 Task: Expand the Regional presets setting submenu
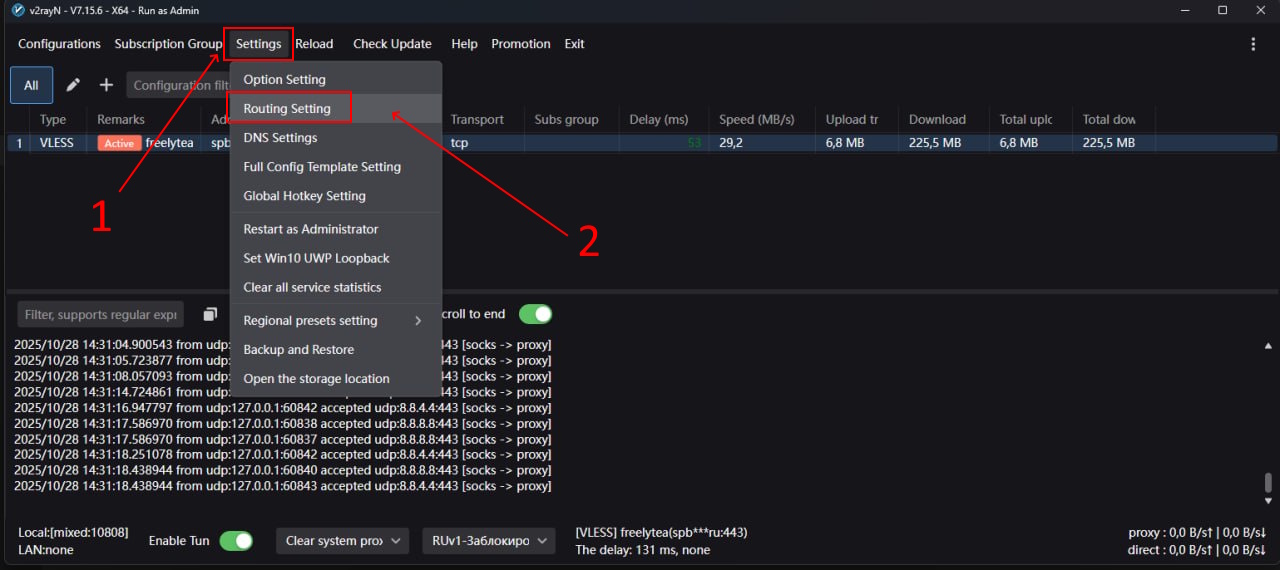(335, 321)
